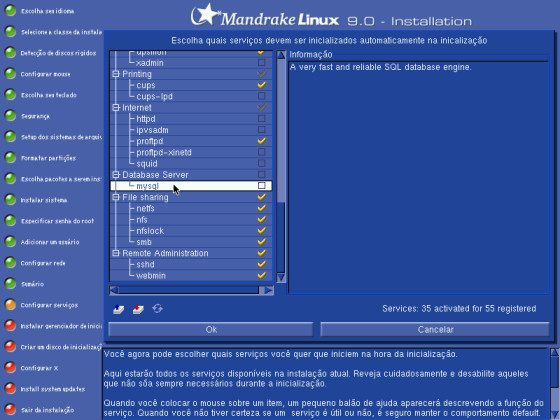
Task: Click red ball beside Configurar X
Action: pos(10,368)
